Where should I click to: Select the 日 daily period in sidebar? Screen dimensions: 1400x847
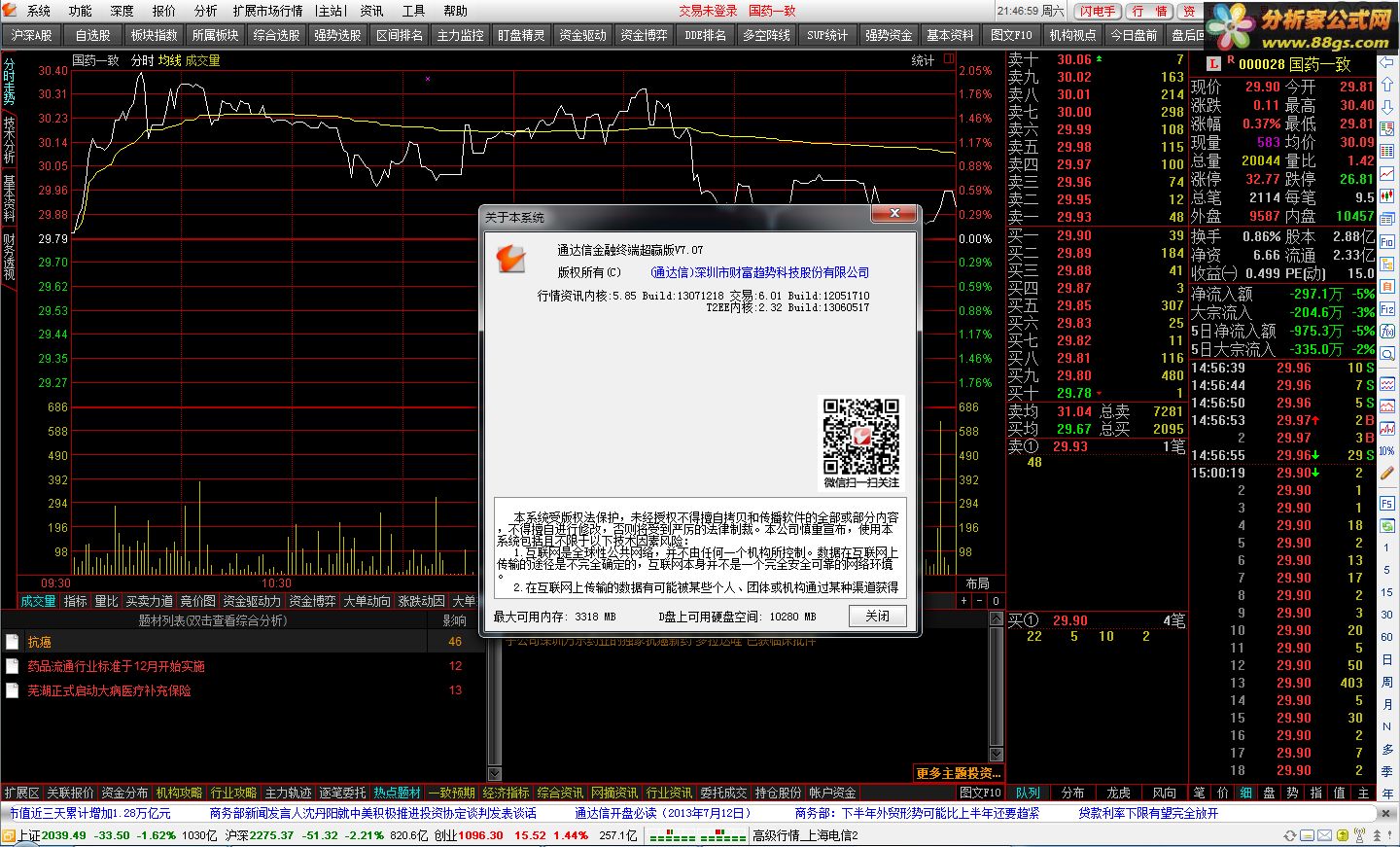[x=1387, y=659]
